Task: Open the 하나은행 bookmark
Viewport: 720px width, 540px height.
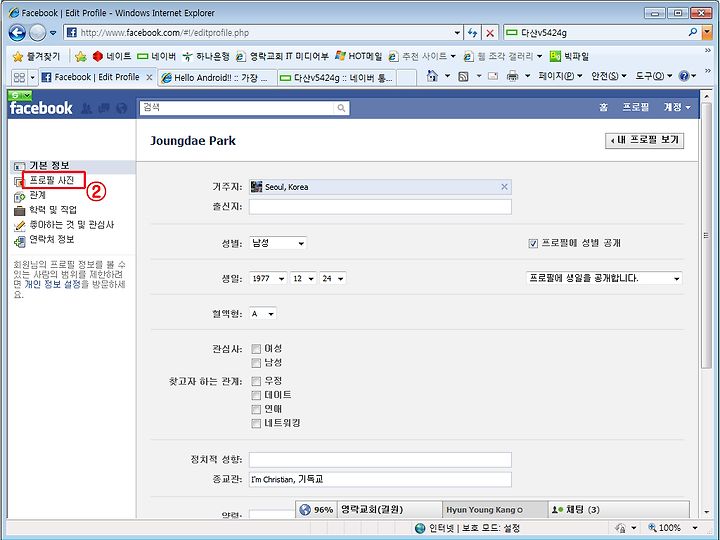Action: pyautogui.click(x=206, y=56)
